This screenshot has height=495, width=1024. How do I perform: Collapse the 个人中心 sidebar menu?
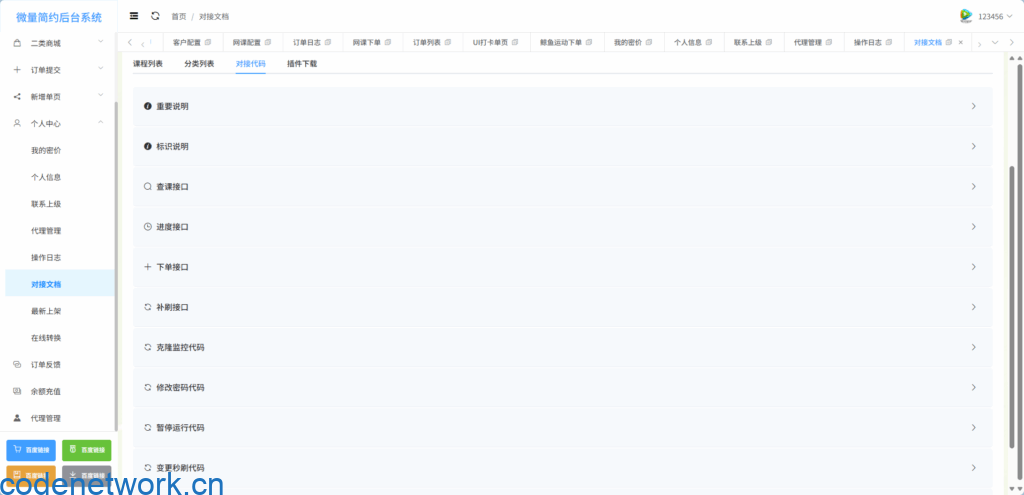(x=100, y=123)
